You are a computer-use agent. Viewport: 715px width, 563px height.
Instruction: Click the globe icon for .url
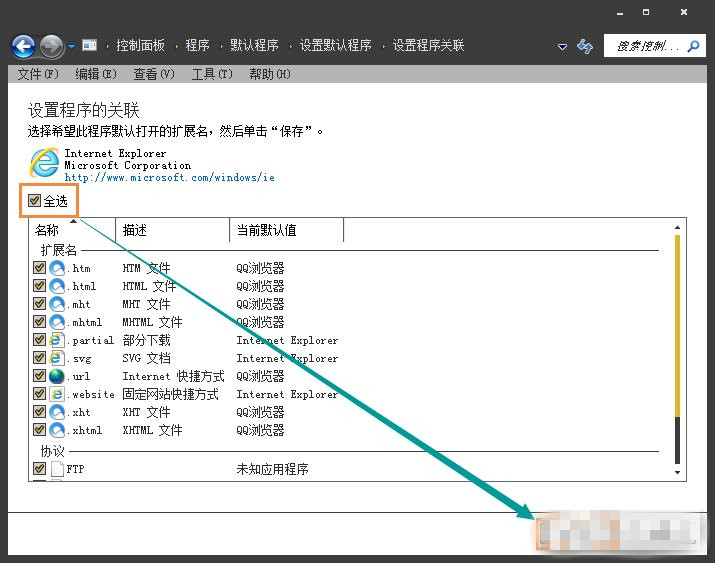pyautogui.click(x=57, y=376)
